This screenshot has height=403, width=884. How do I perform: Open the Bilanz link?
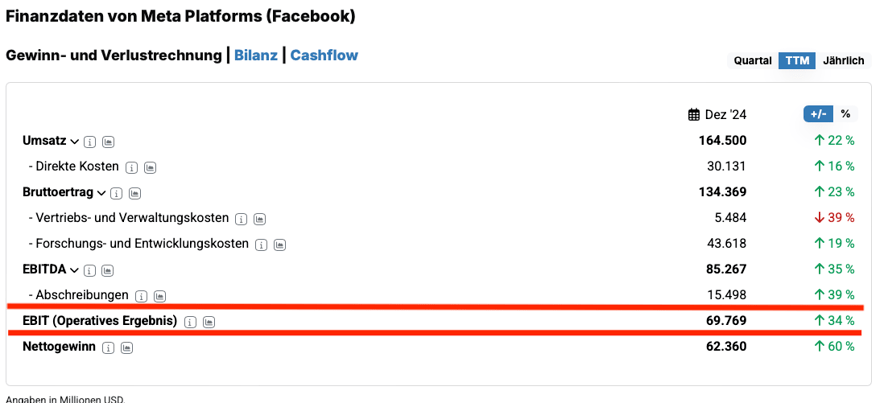(x=256, y=55)
